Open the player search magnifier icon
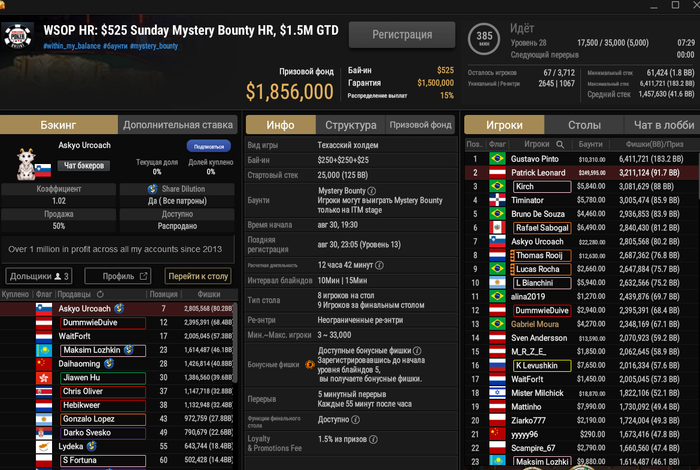This screenshot has height=470, width=700. tap(560, 144)
